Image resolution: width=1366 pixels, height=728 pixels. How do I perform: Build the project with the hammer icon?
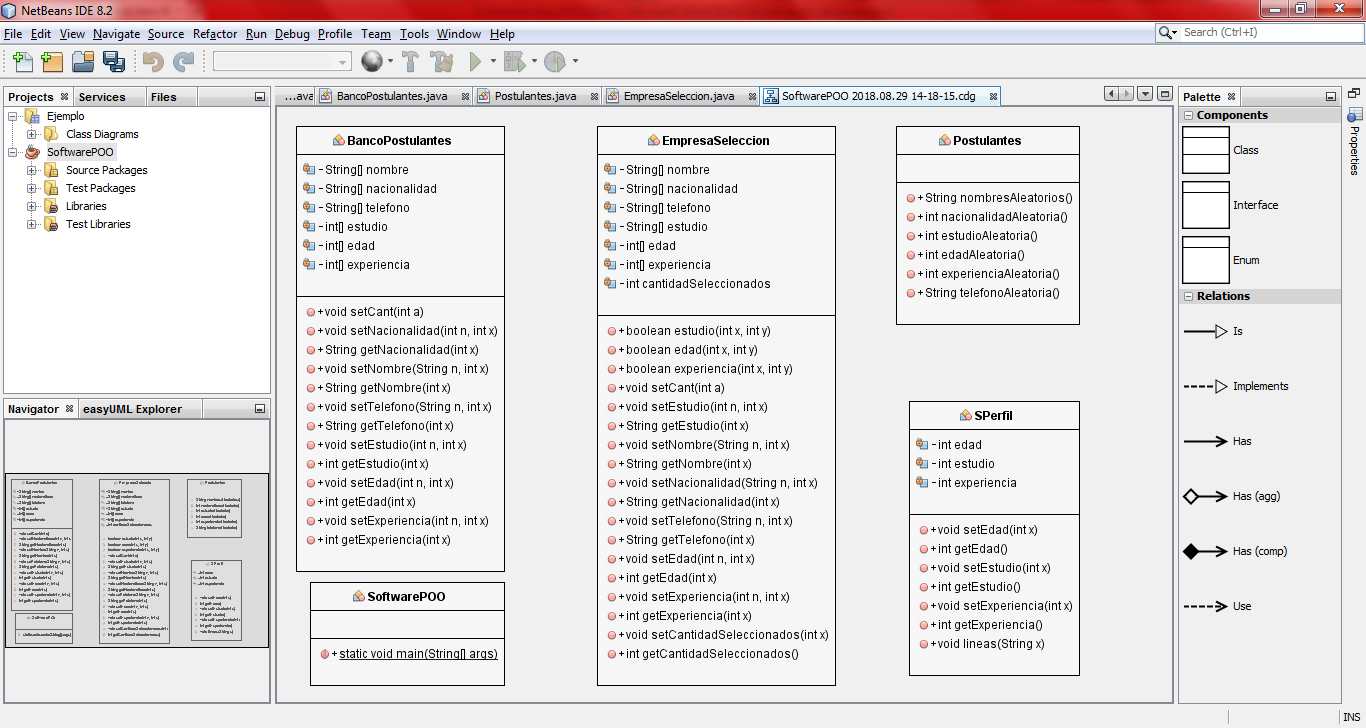click(410, 61)
